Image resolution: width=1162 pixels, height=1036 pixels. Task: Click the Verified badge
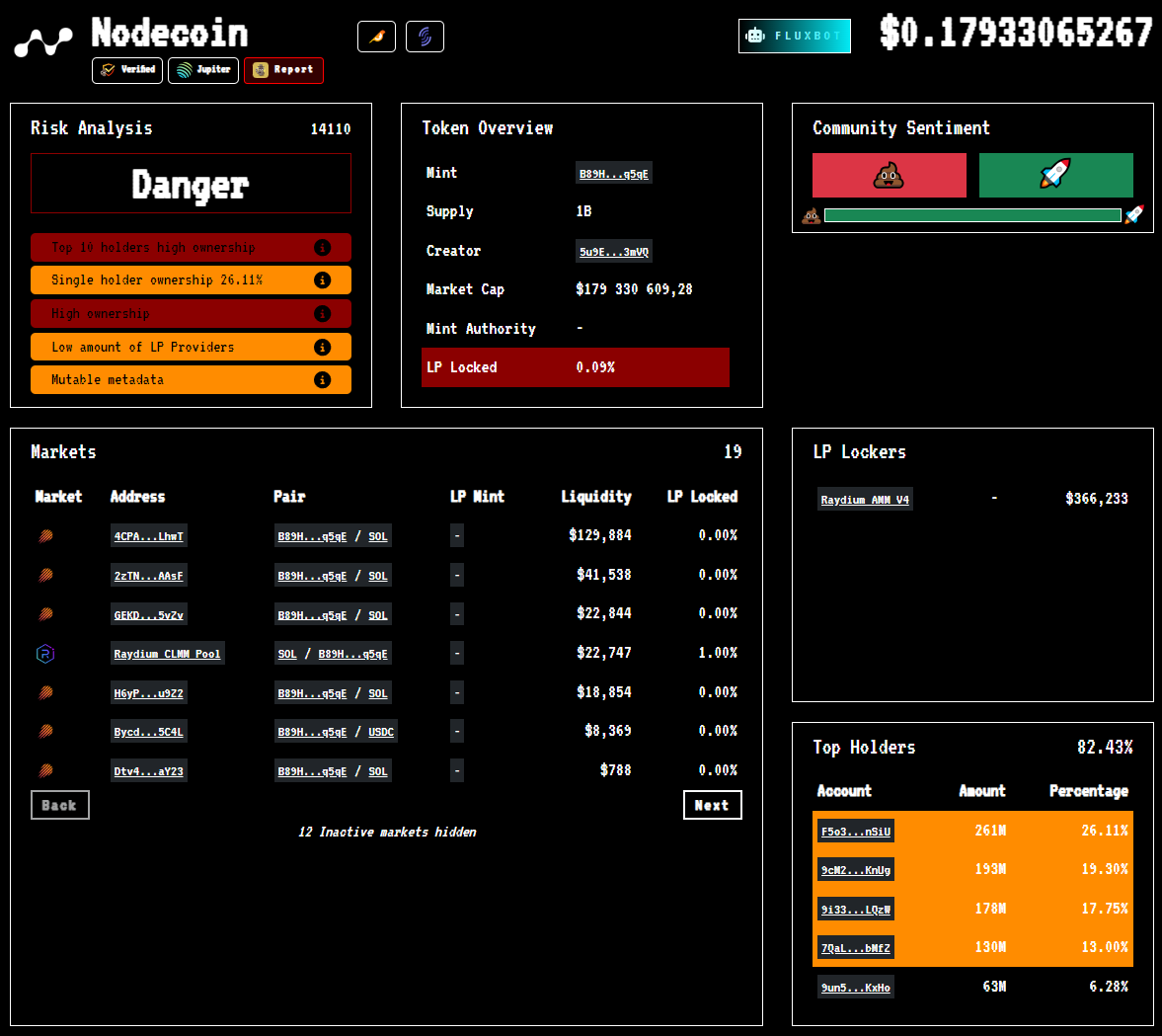point(127,70)
